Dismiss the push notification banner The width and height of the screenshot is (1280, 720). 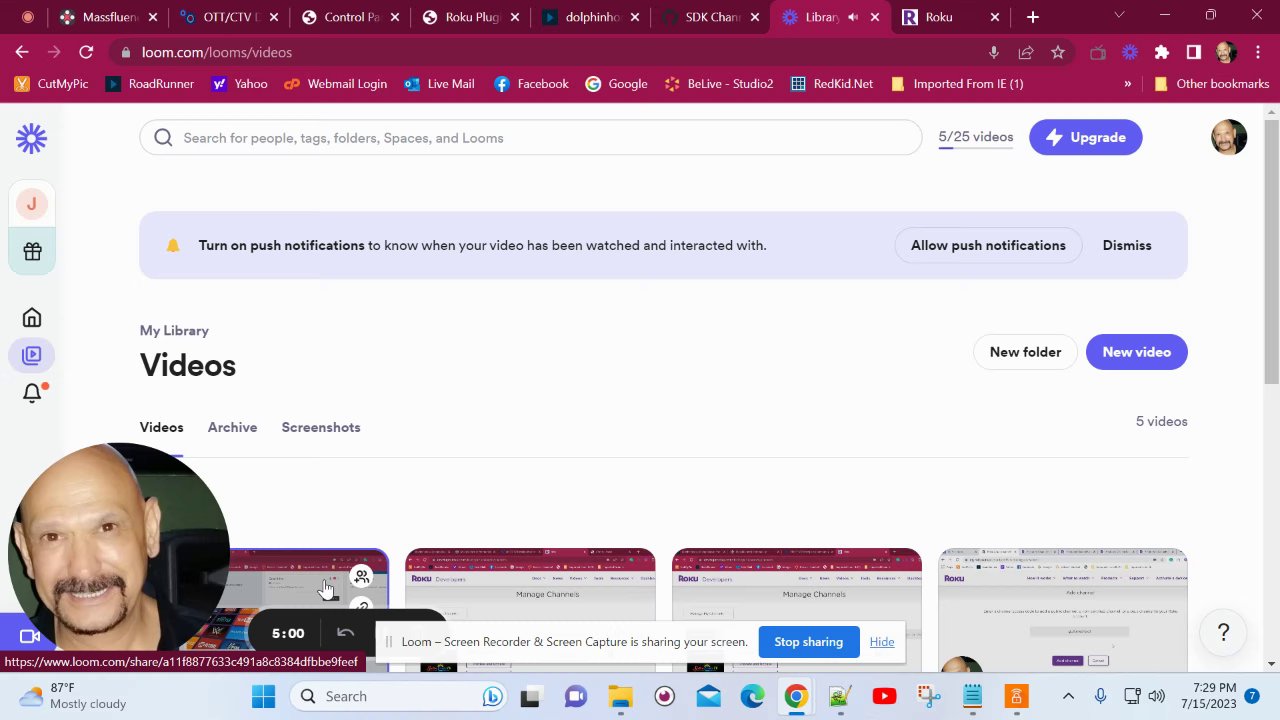point(1127,245)
